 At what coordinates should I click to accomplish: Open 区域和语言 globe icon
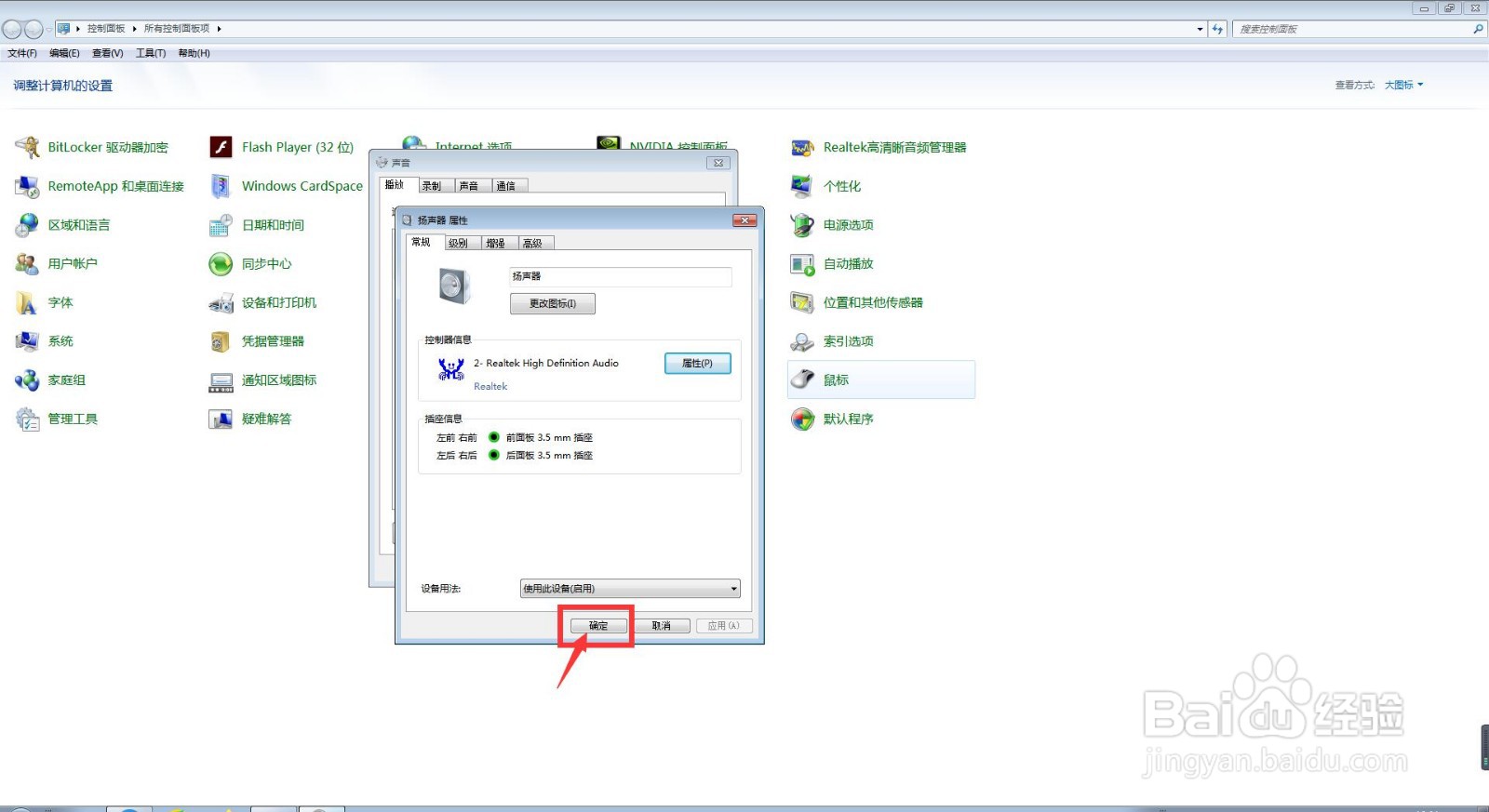click(x=28, y=225)
